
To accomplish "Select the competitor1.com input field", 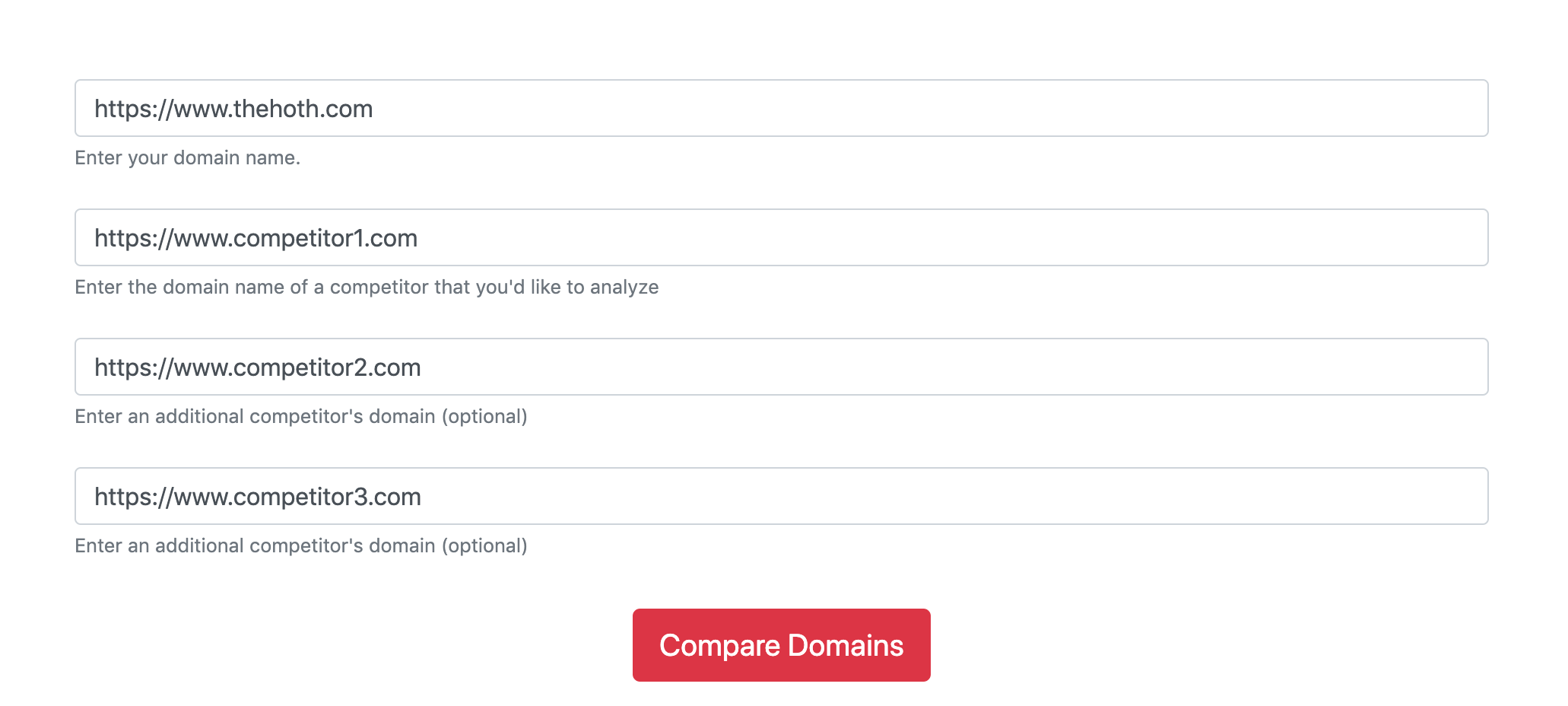I will click(781, 237).
